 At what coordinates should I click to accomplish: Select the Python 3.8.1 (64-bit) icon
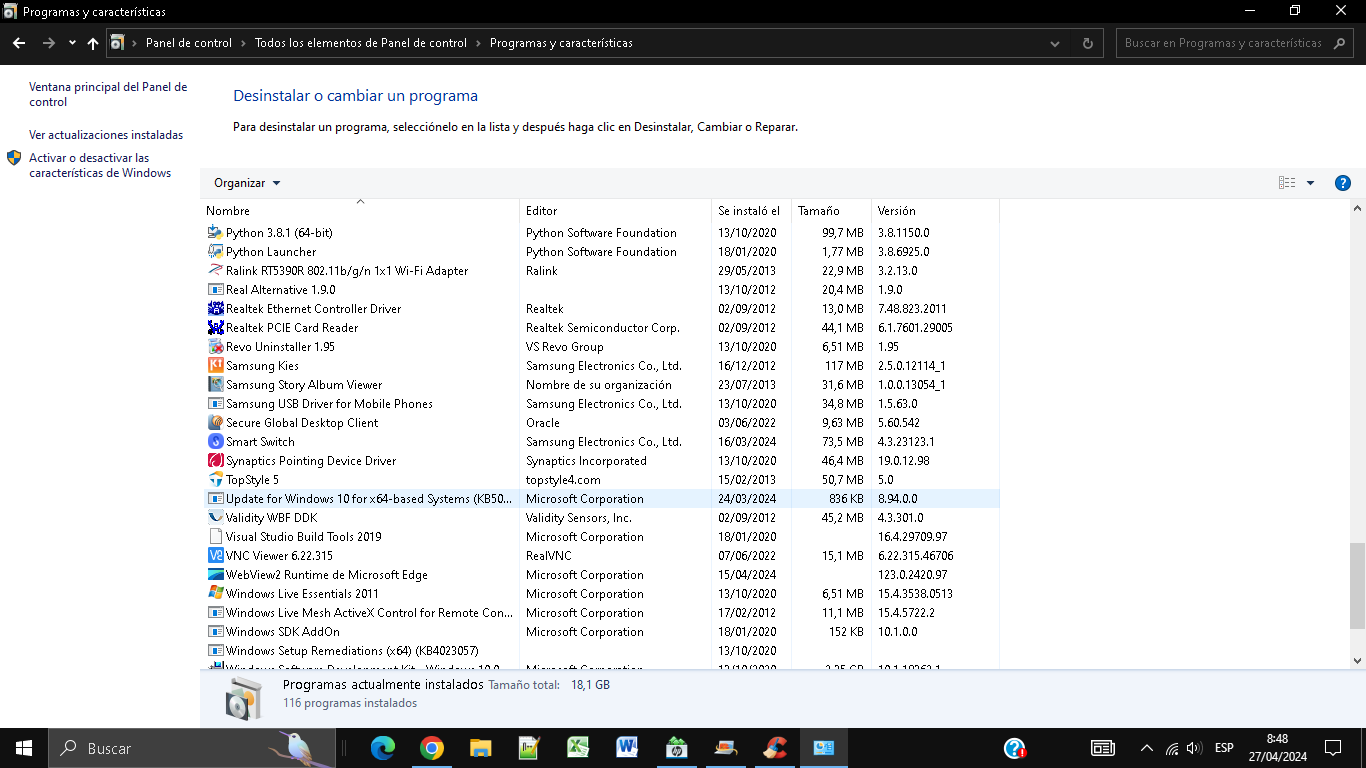coord(215,233)
